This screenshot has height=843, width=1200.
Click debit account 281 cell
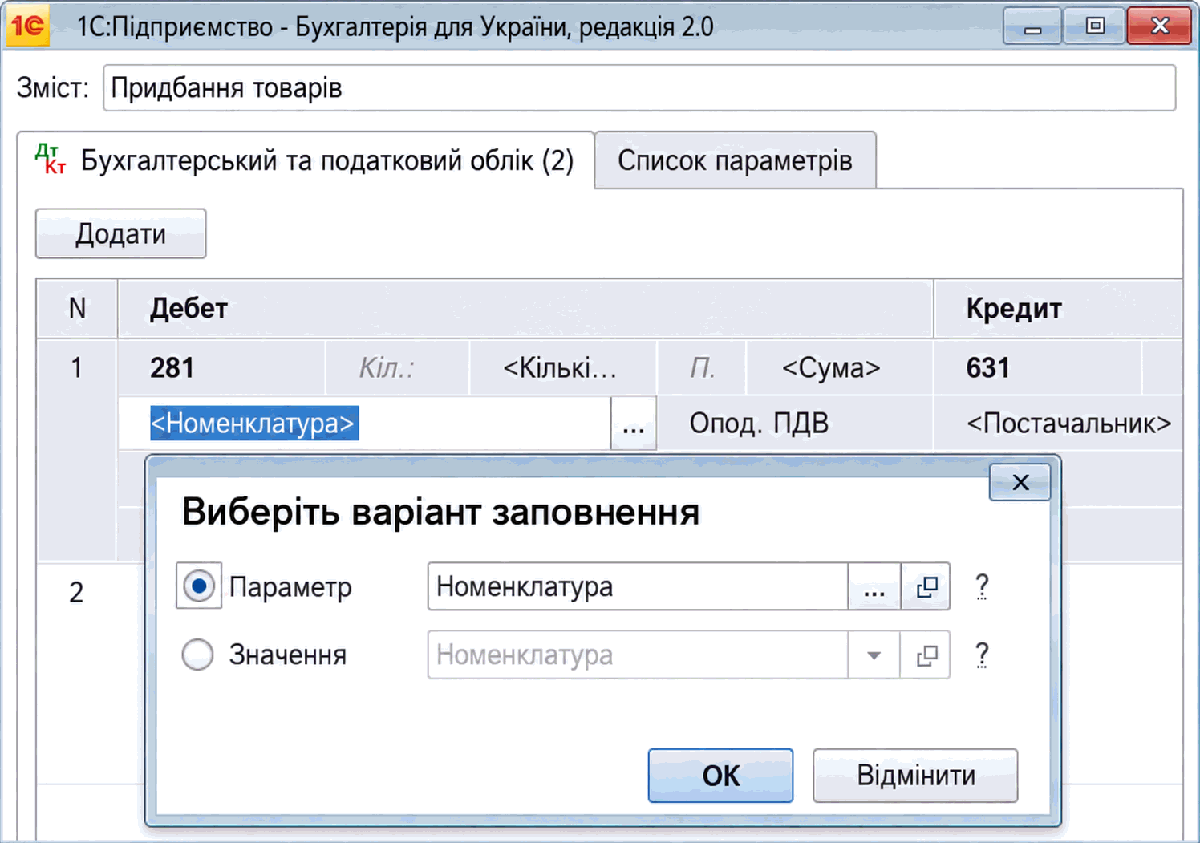[x=222, y=369]
